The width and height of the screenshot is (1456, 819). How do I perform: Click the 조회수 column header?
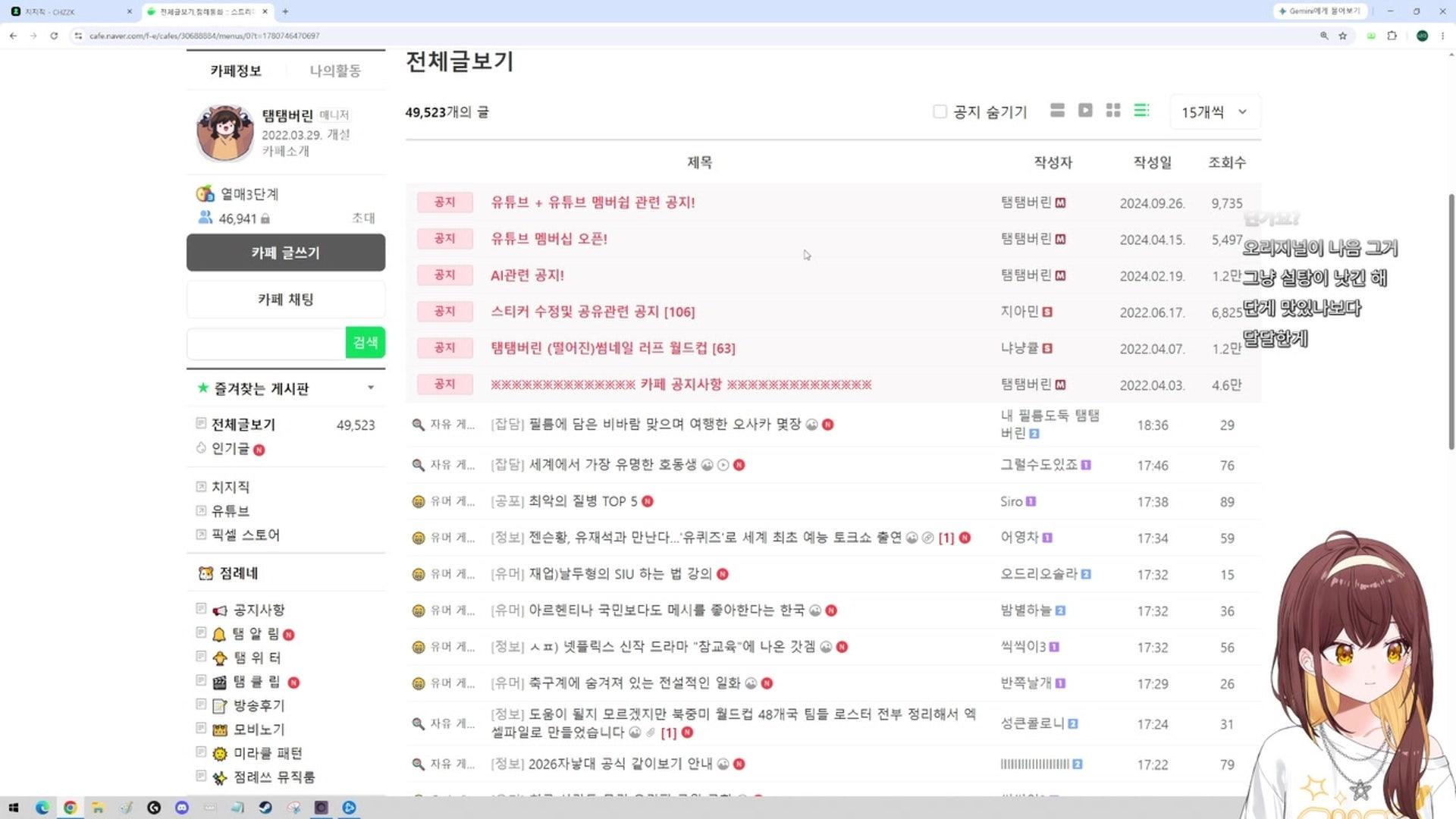click(1227, 162)
